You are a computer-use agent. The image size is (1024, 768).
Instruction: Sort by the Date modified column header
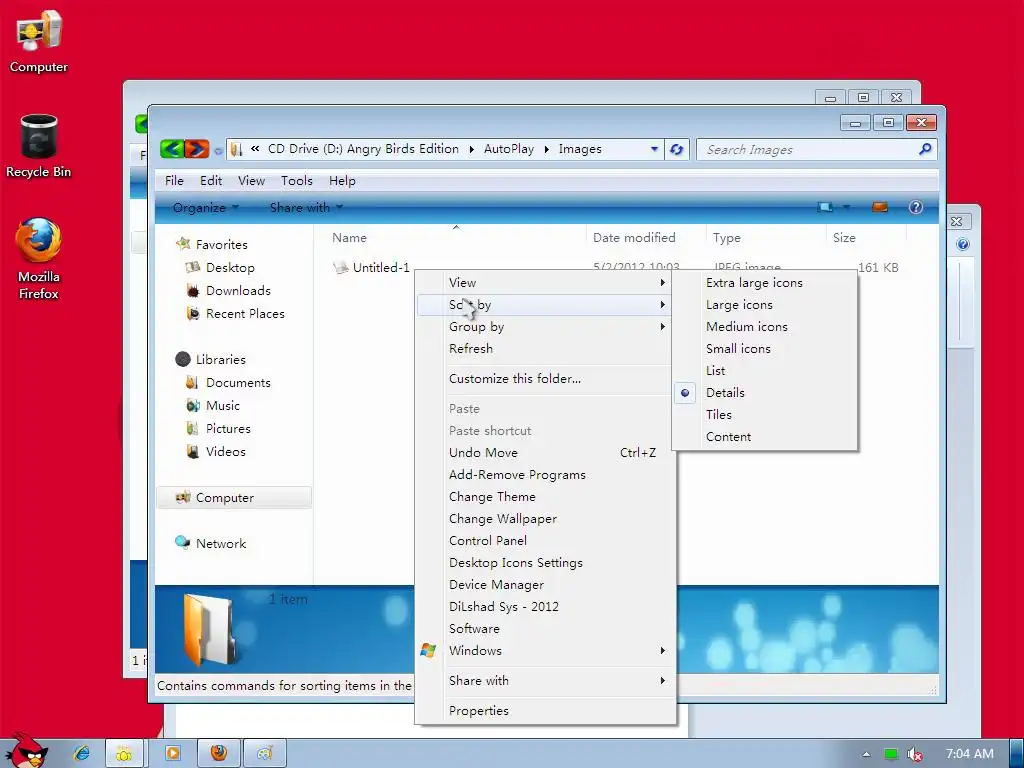tap(646, 238)
